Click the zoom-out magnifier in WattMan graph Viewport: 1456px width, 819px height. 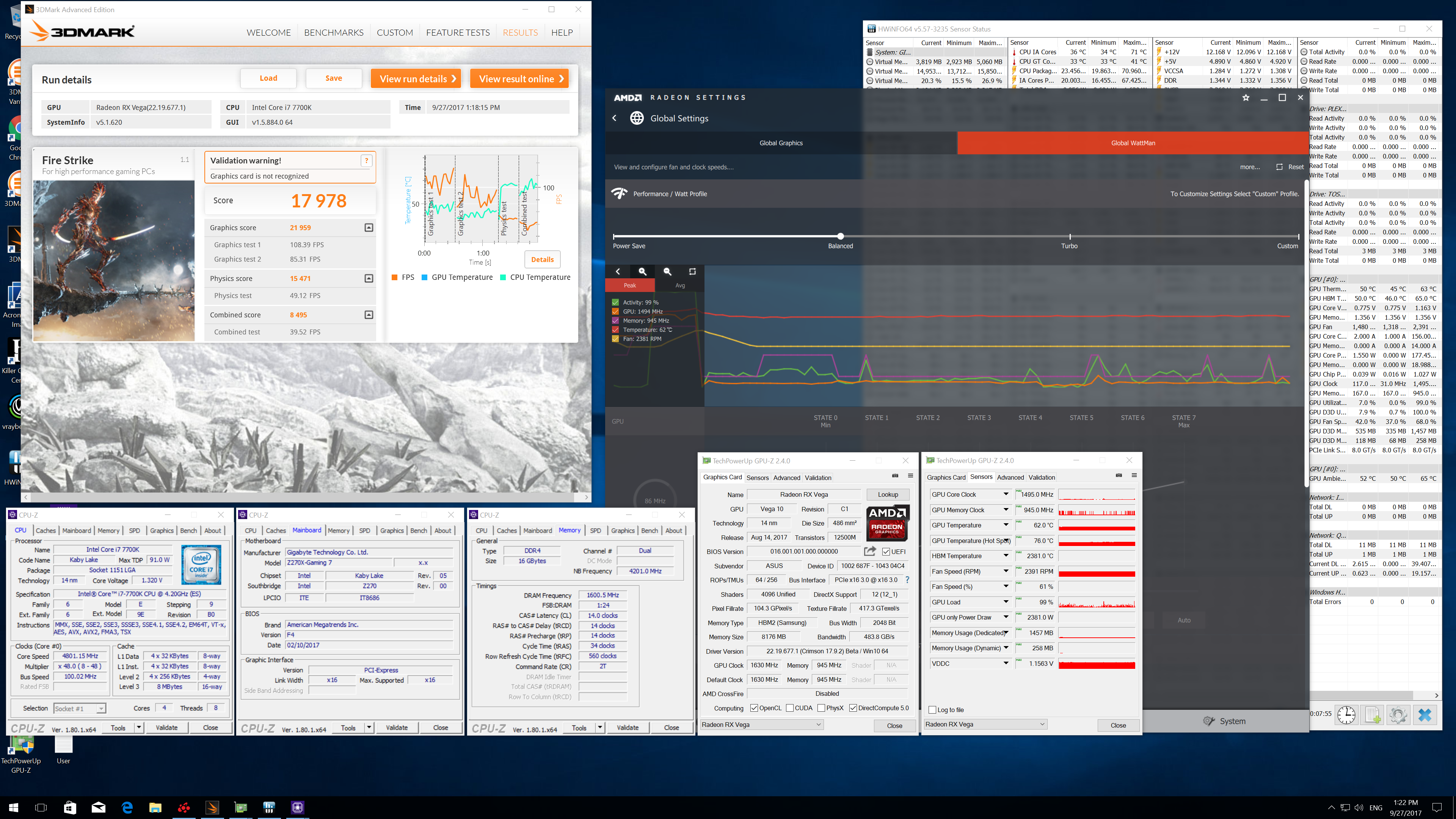[667, 272]
